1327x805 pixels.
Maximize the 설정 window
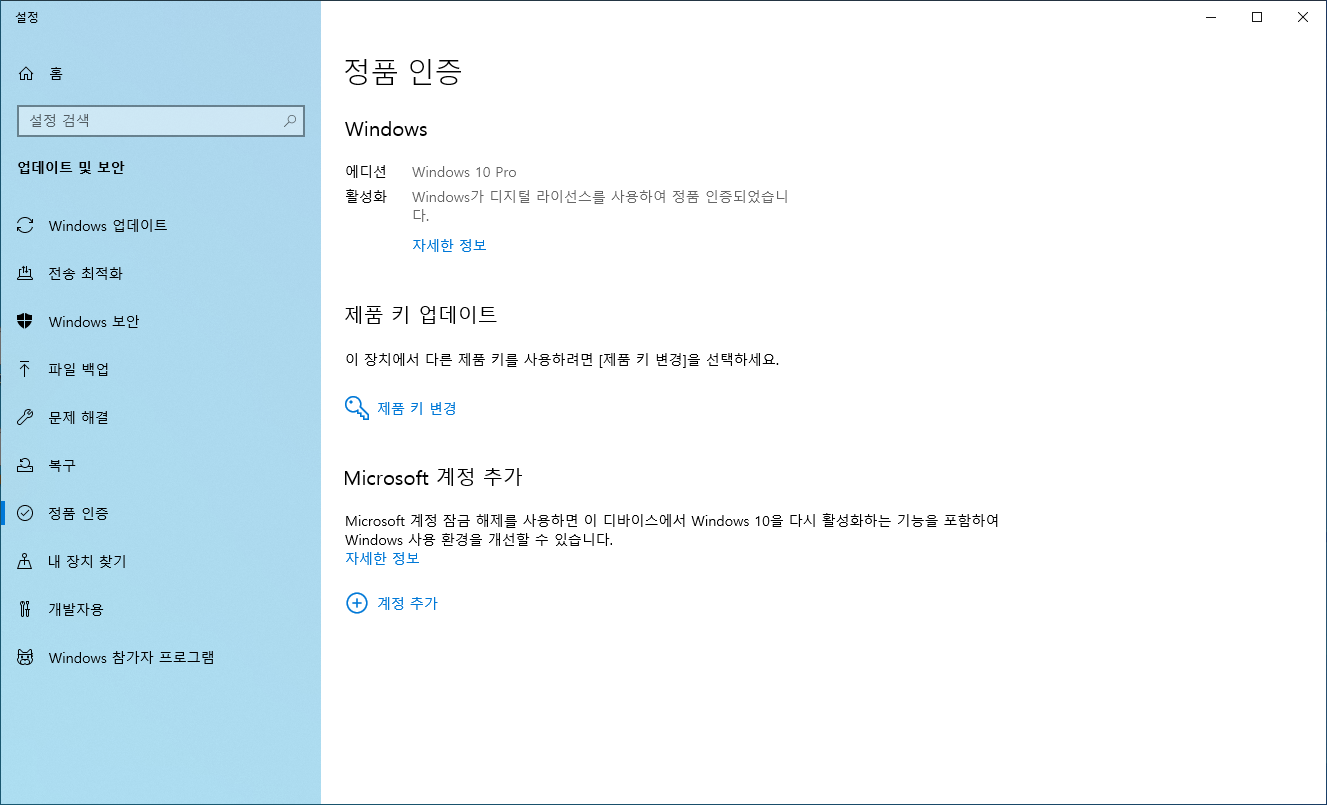[1257, 17]
